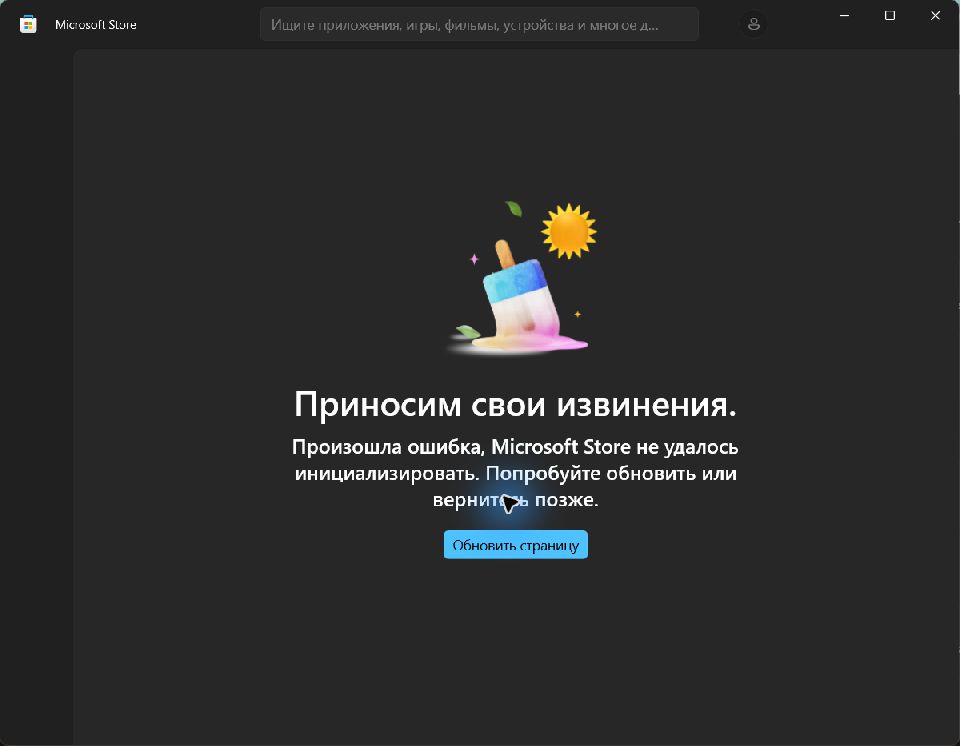Close the Microsoft Store window
Image resolution: width=960 pixels, height=746 pixels.
click(935, 15)
